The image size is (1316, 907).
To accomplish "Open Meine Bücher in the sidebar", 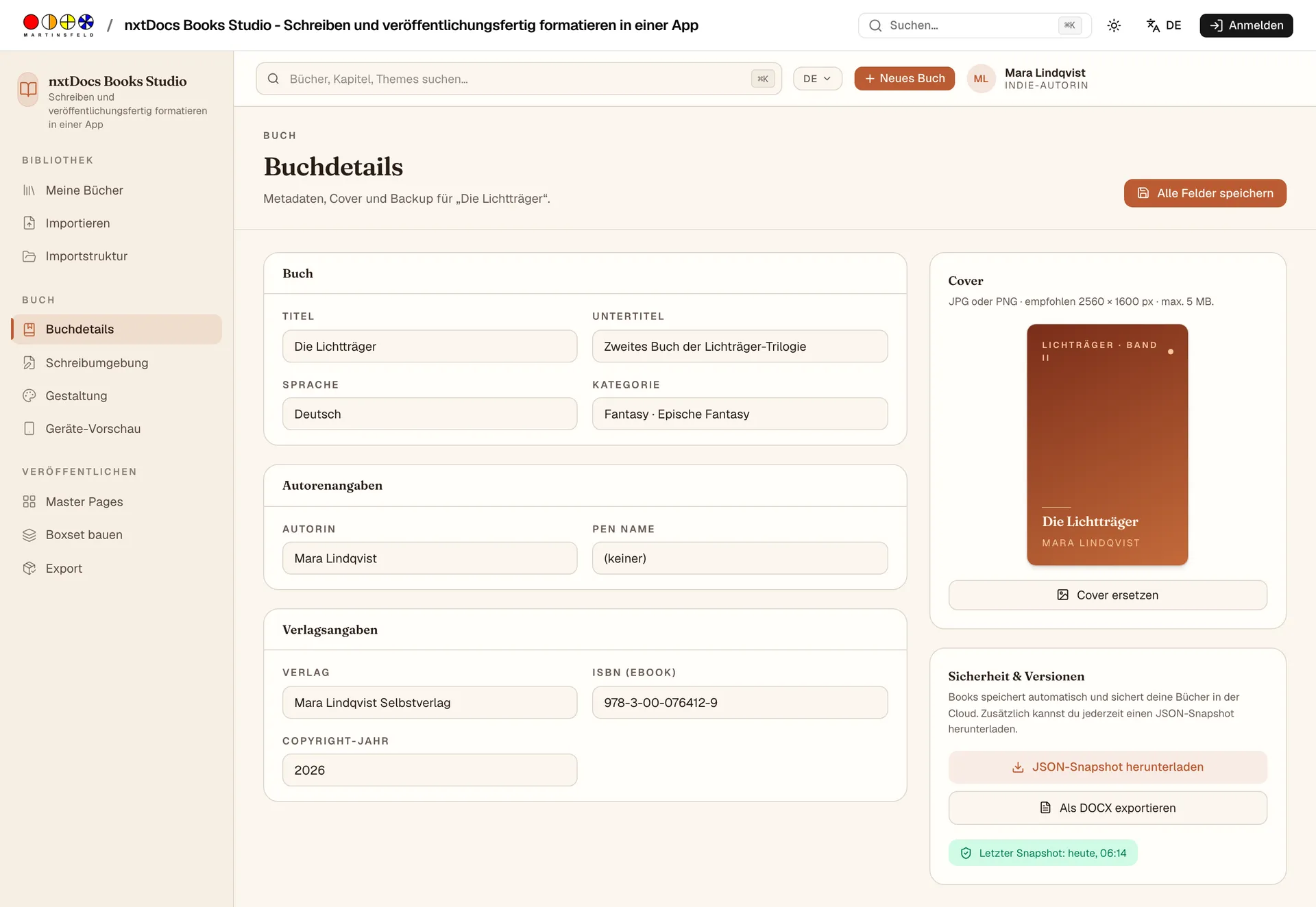I will click(x=117, y=190).
